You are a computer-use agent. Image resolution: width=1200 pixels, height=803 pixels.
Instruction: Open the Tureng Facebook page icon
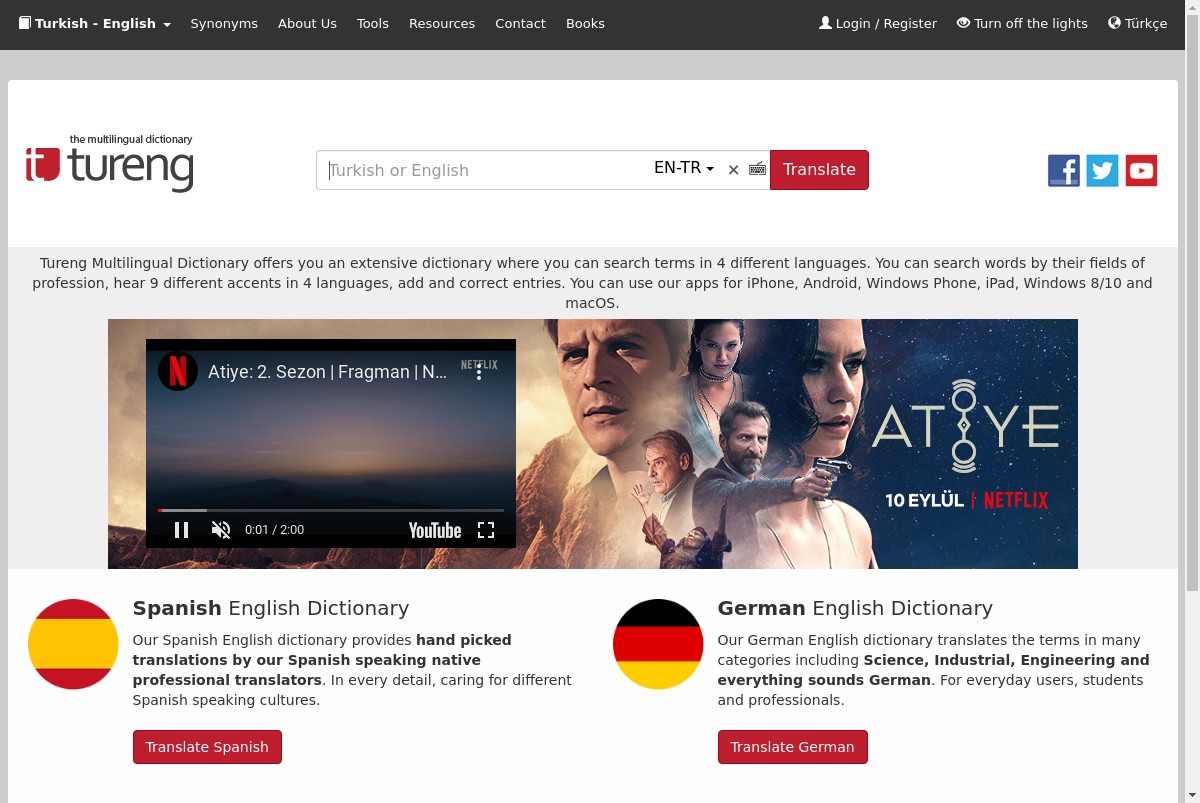pos(1063,171)
